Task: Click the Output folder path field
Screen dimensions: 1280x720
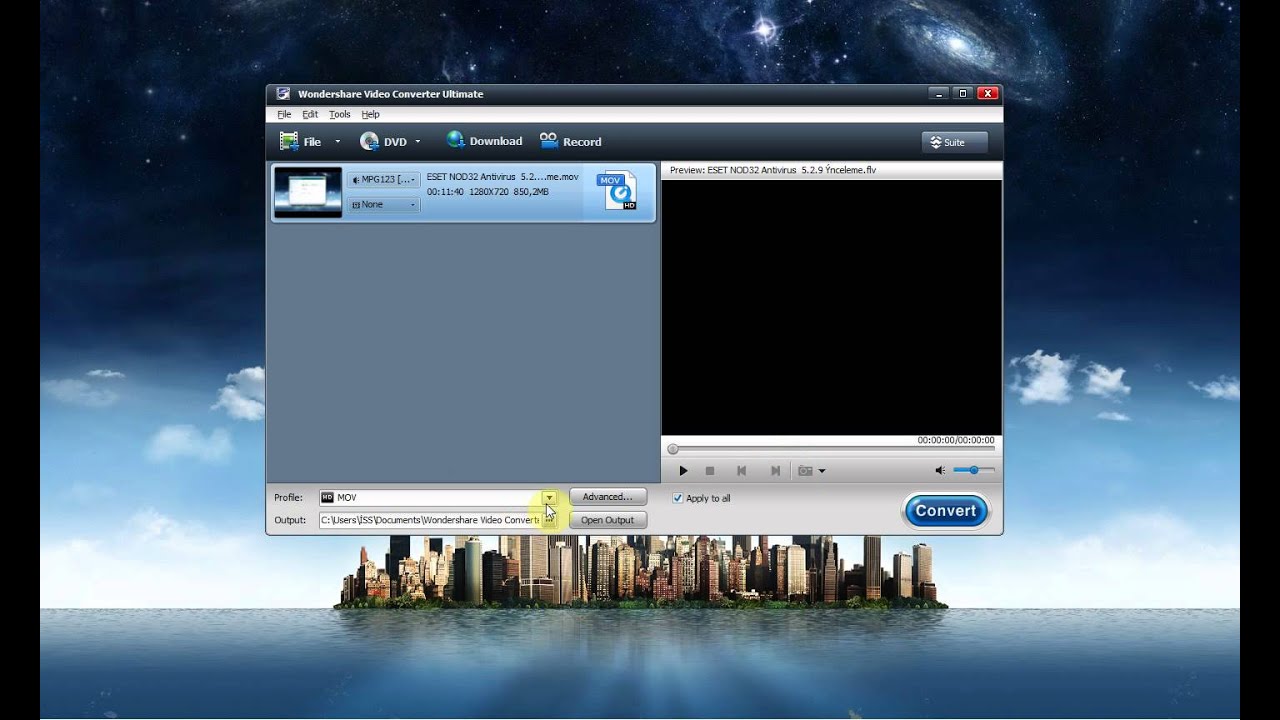Action: (x=430, y=520)
